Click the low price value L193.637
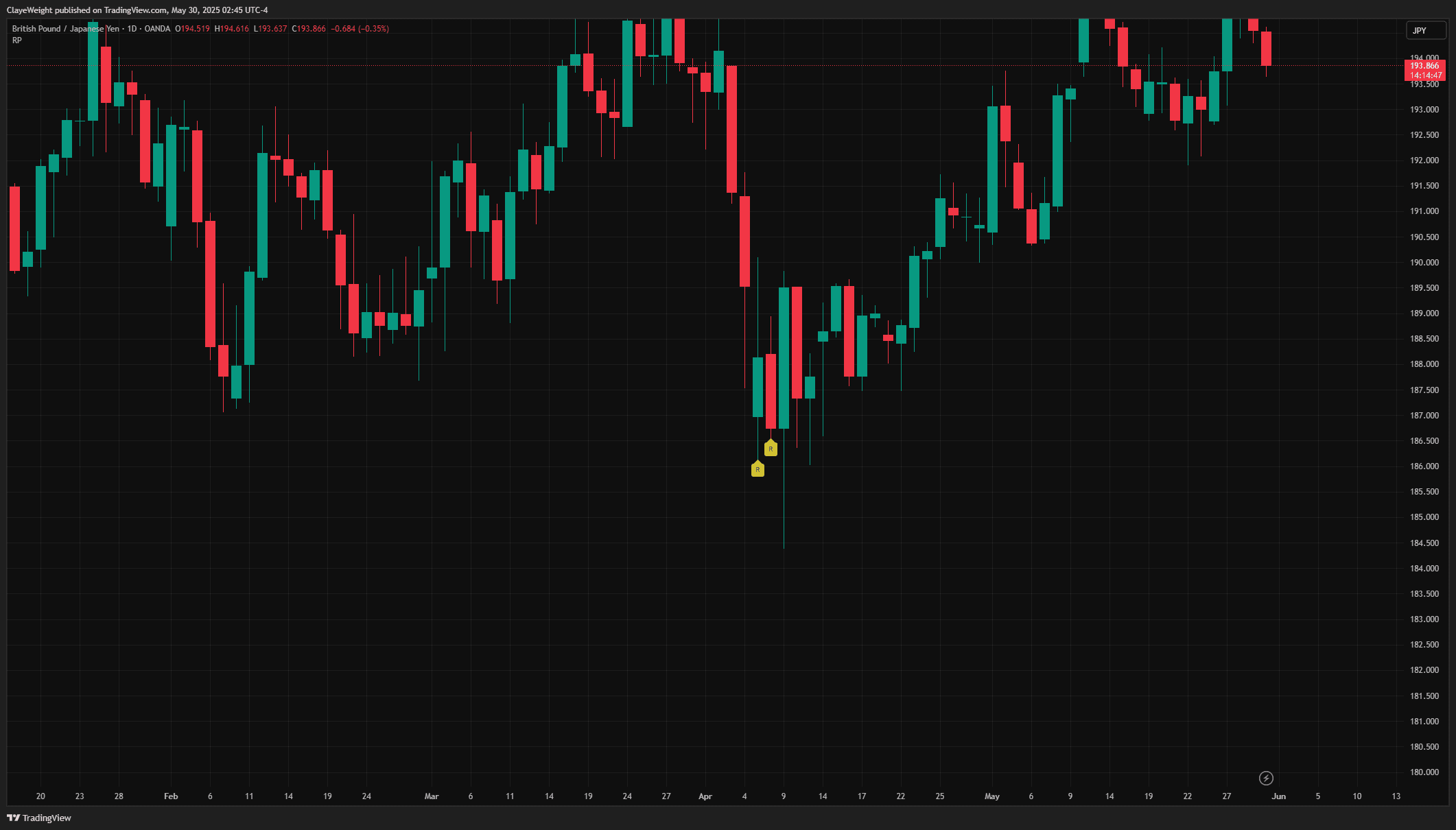Image resolution: width=1456 pixels, height=830 pixels. (x=270, y=29)
